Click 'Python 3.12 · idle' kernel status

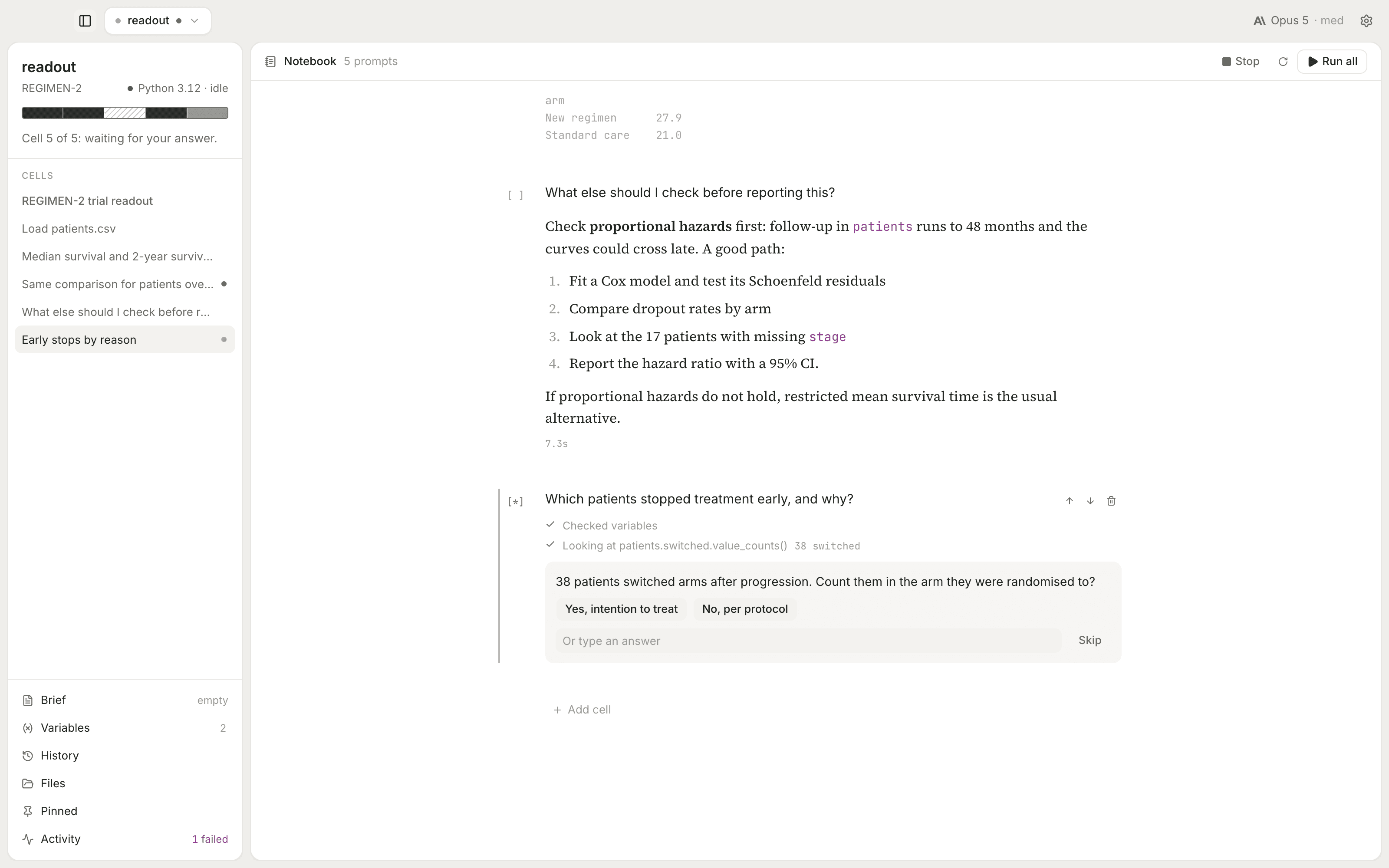[178, 89]
